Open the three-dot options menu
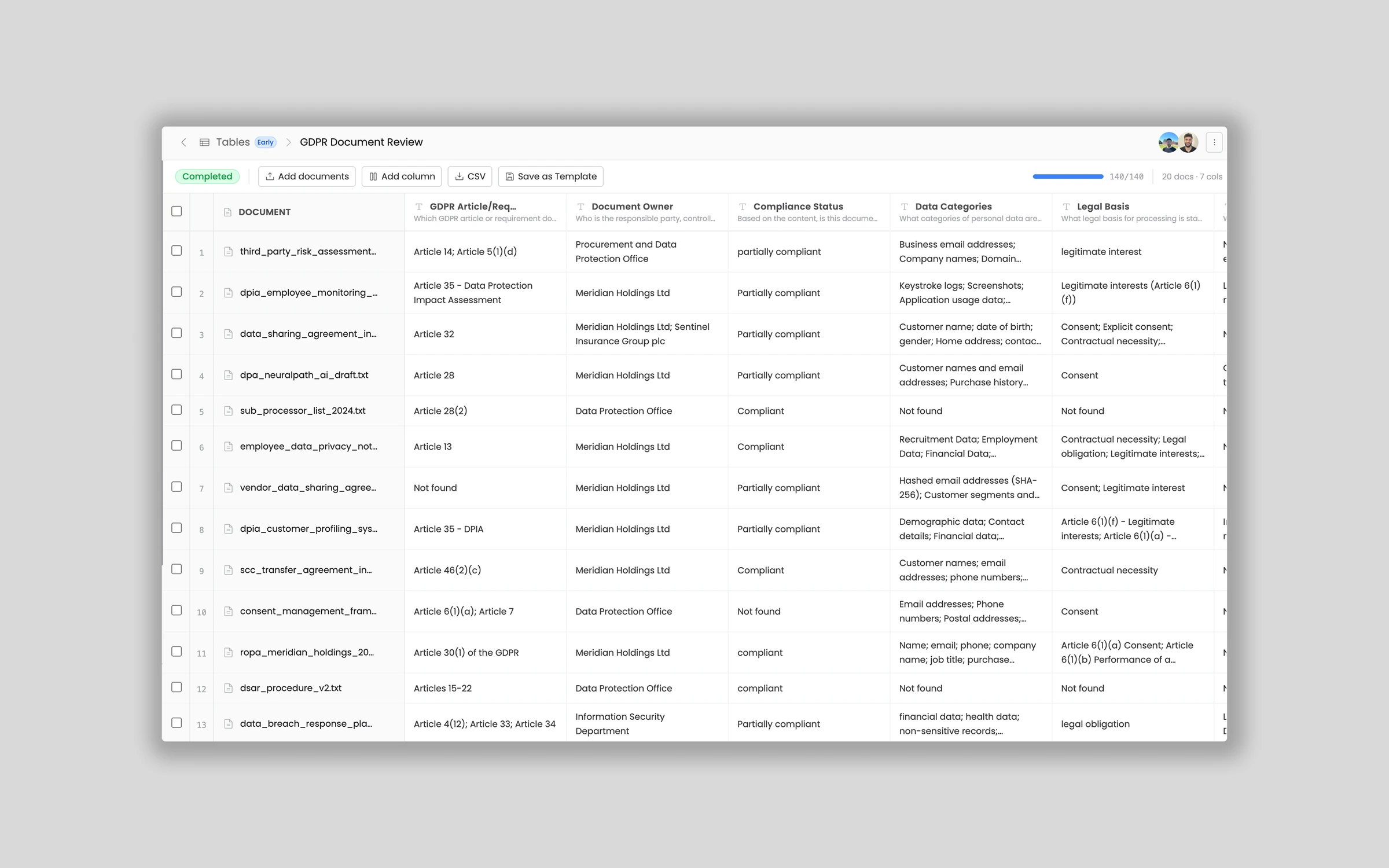The height and width of the screenshot is (868, 1389). click(1214, 142)
